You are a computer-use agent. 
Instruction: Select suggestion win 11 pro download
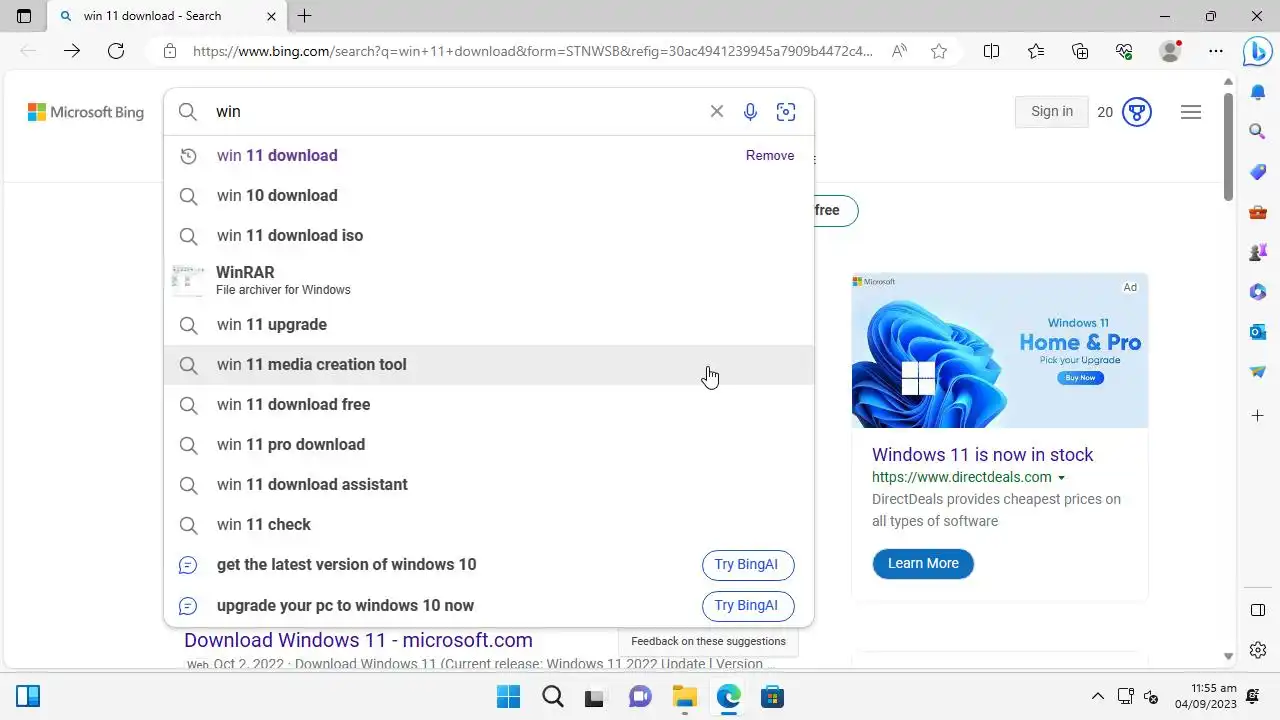489,444
